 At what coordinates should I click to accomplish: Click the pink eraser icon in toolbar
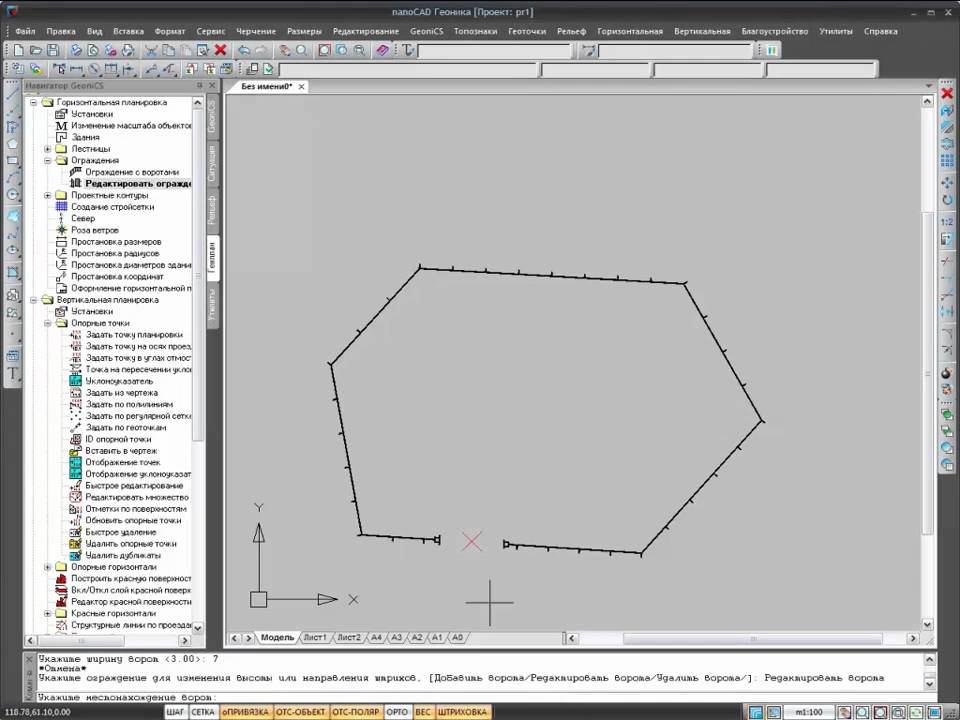(x=383, y=50)
